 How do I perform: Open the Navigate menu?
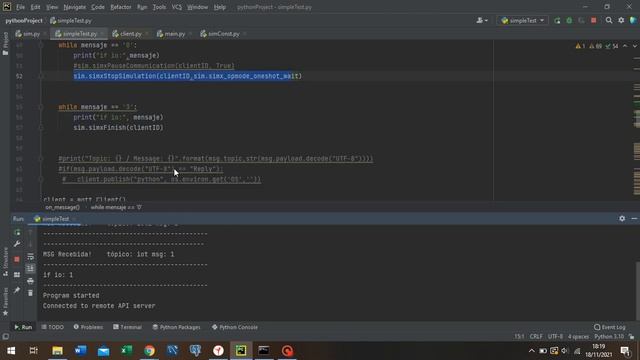[x=75, y=7]
